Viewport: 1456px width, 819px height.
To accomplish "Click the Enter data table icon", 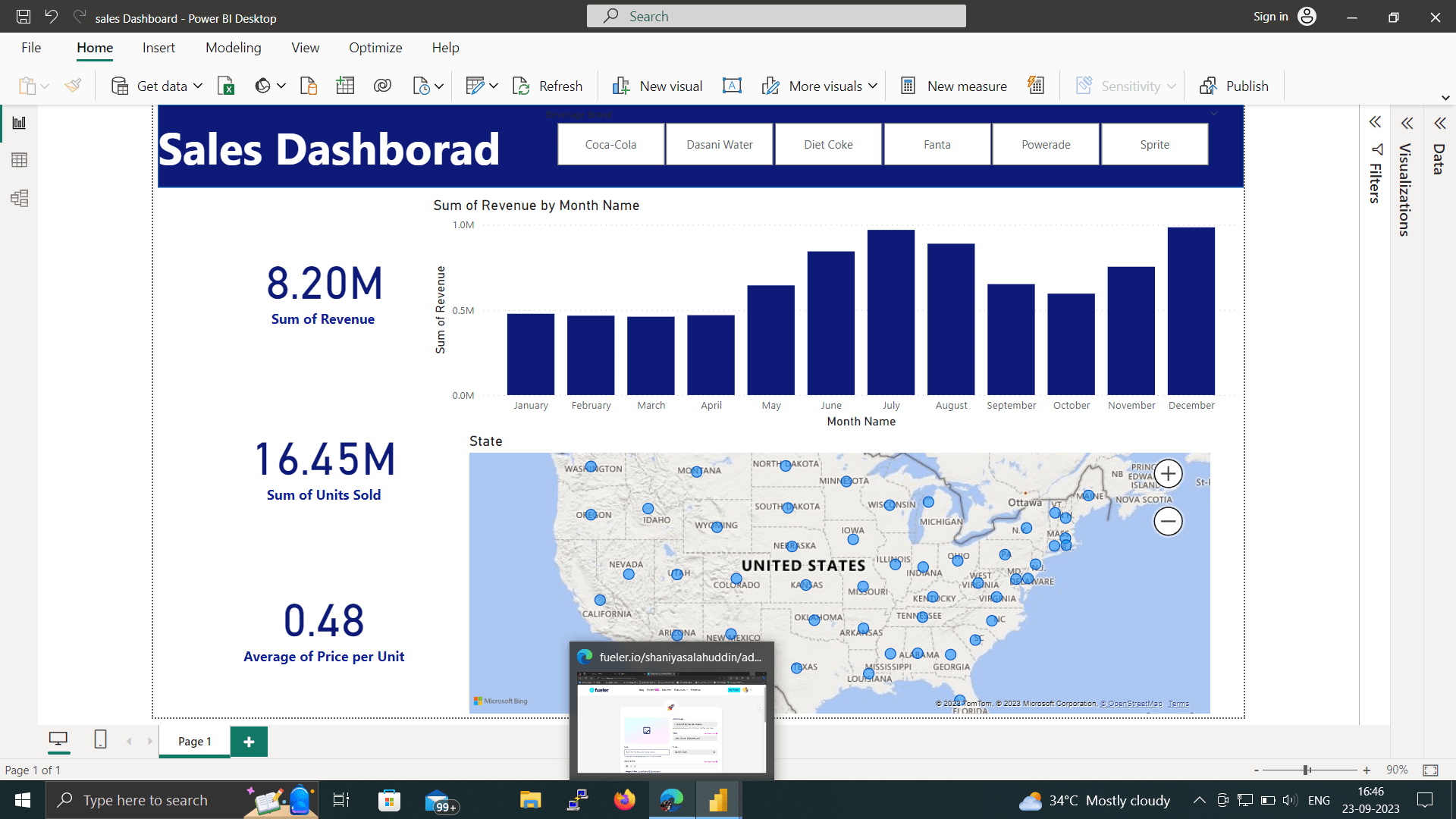I will (x=345, y=86).
